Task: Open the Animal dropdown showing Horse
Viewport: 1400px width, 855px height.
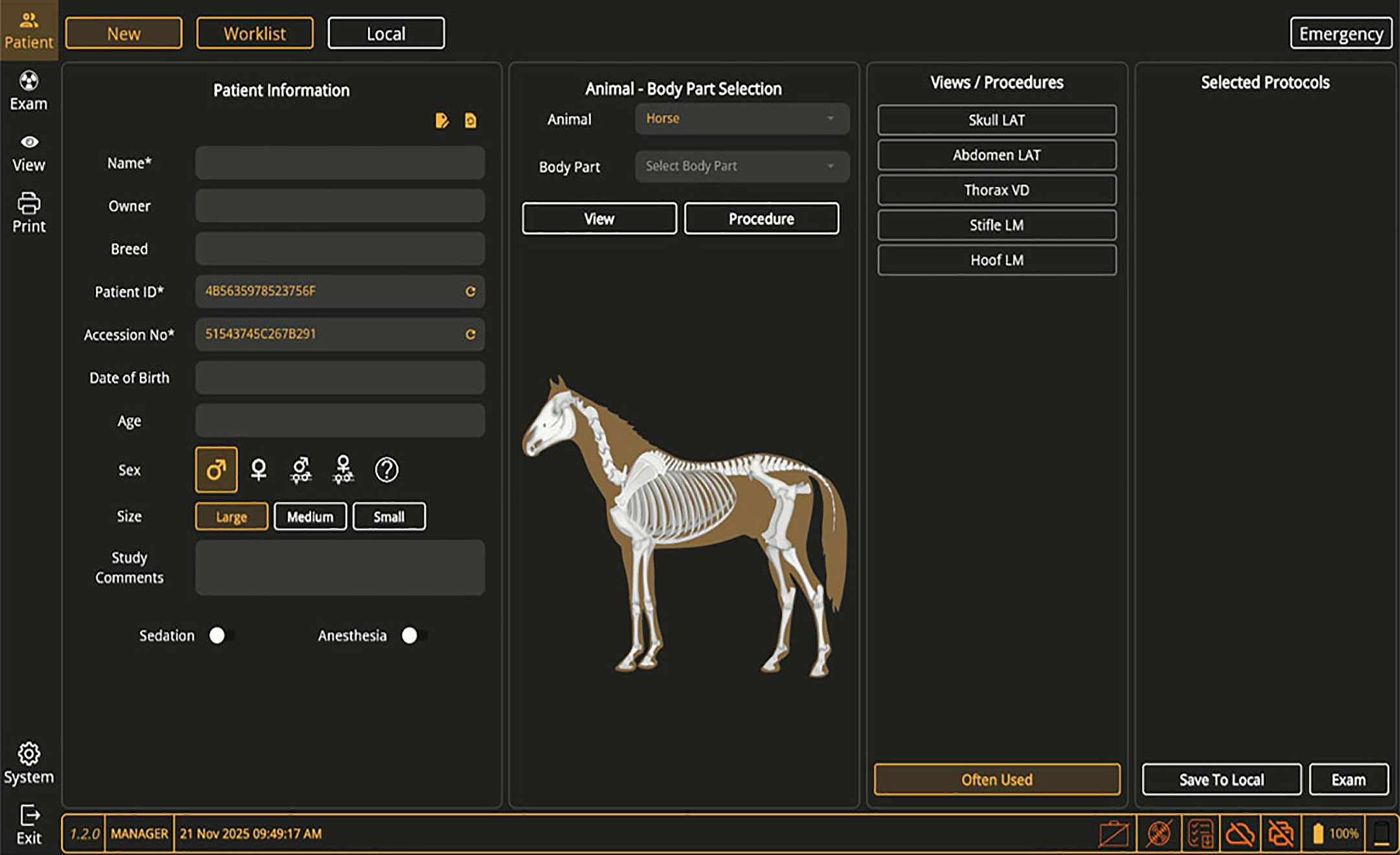Action: click(741, 119)
